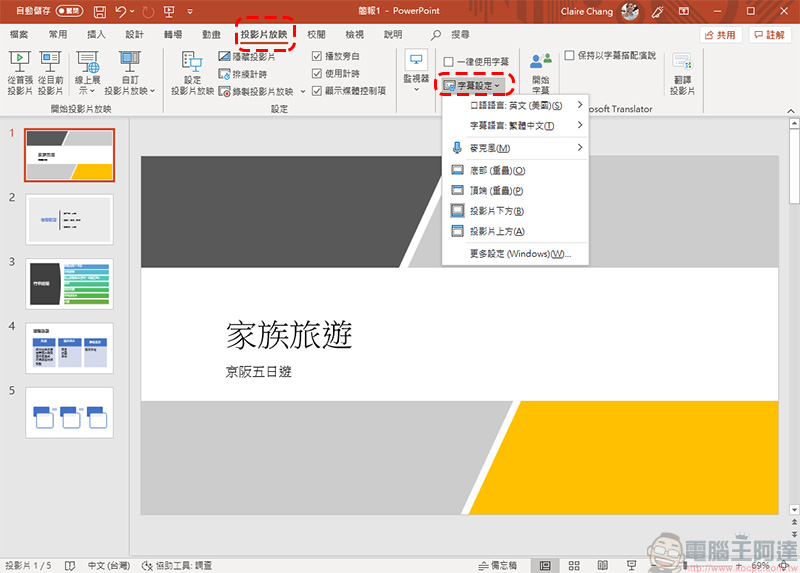Viewport: 800px width, 573px height.
Task: Select Above Slide (投影片上方) position
Action: [515, 232]
